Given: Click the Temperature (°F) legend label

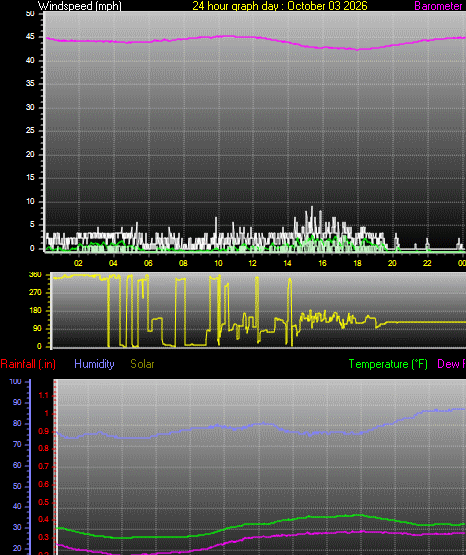Looking at the screenshot, I should click(x=388, y=364).
